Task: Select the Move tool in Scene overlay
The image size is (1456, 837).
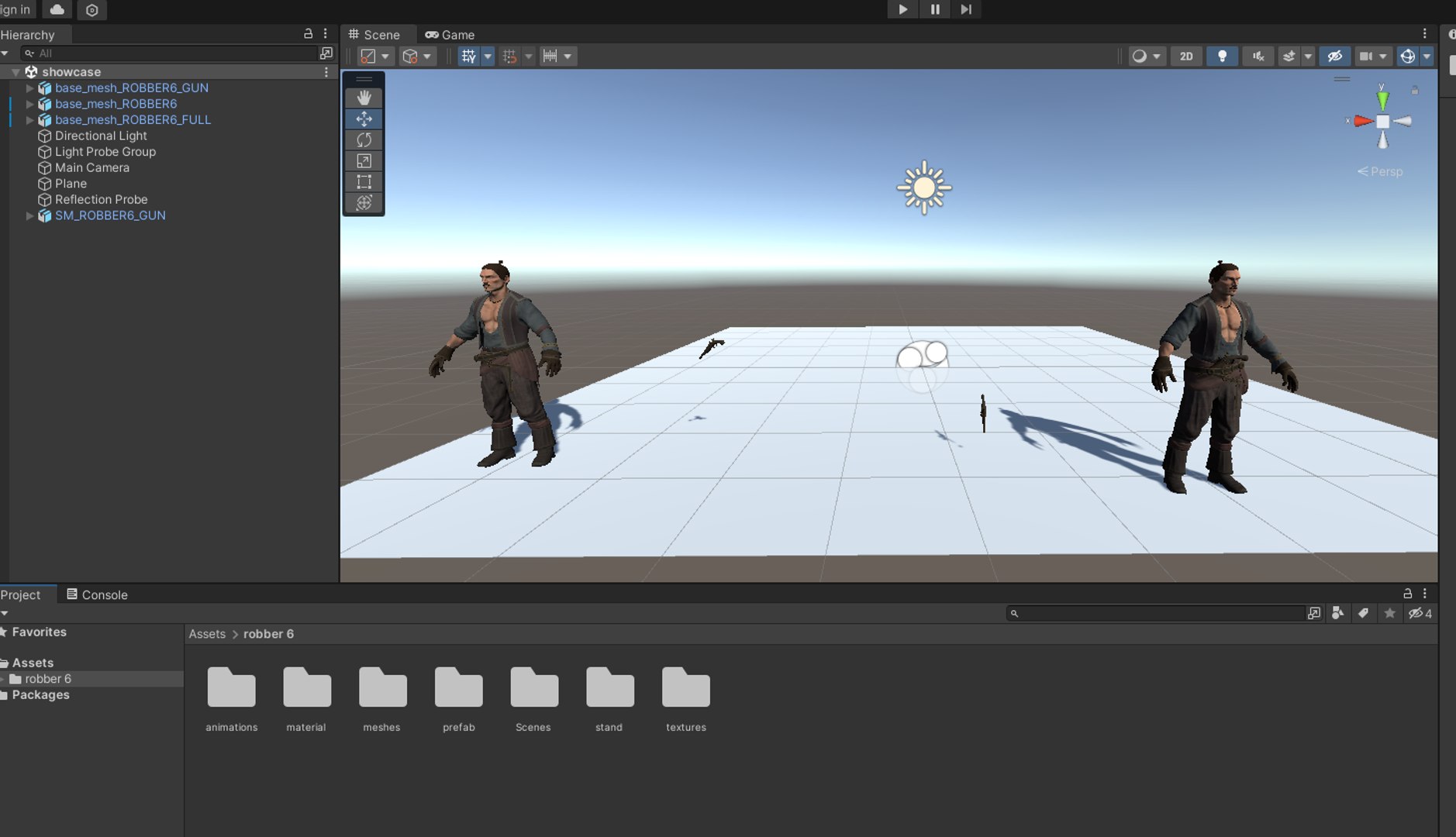Action: (364, 119)
